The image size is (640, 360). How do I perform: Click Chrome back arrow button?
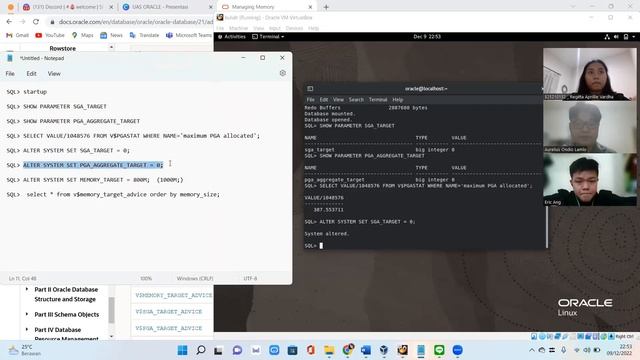pyautogui.click(x=9, y=22)
